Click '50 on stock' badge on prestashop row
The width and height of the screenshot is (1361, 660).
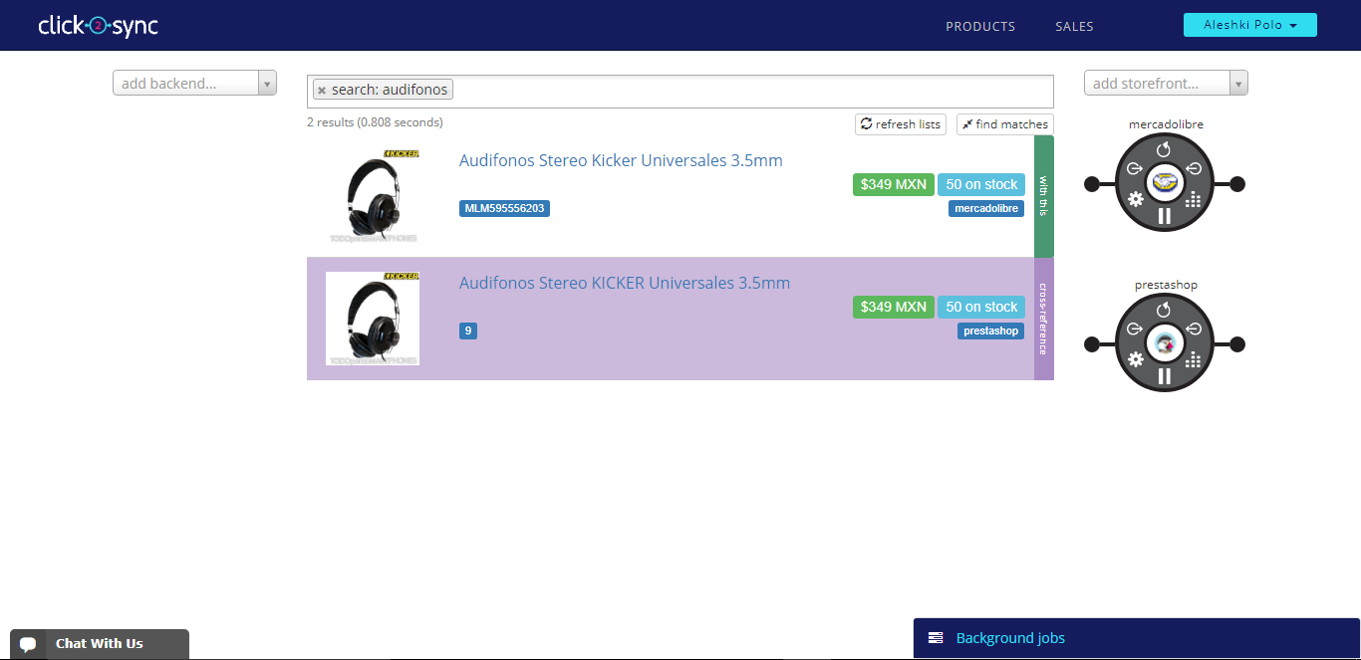[981, 307]
